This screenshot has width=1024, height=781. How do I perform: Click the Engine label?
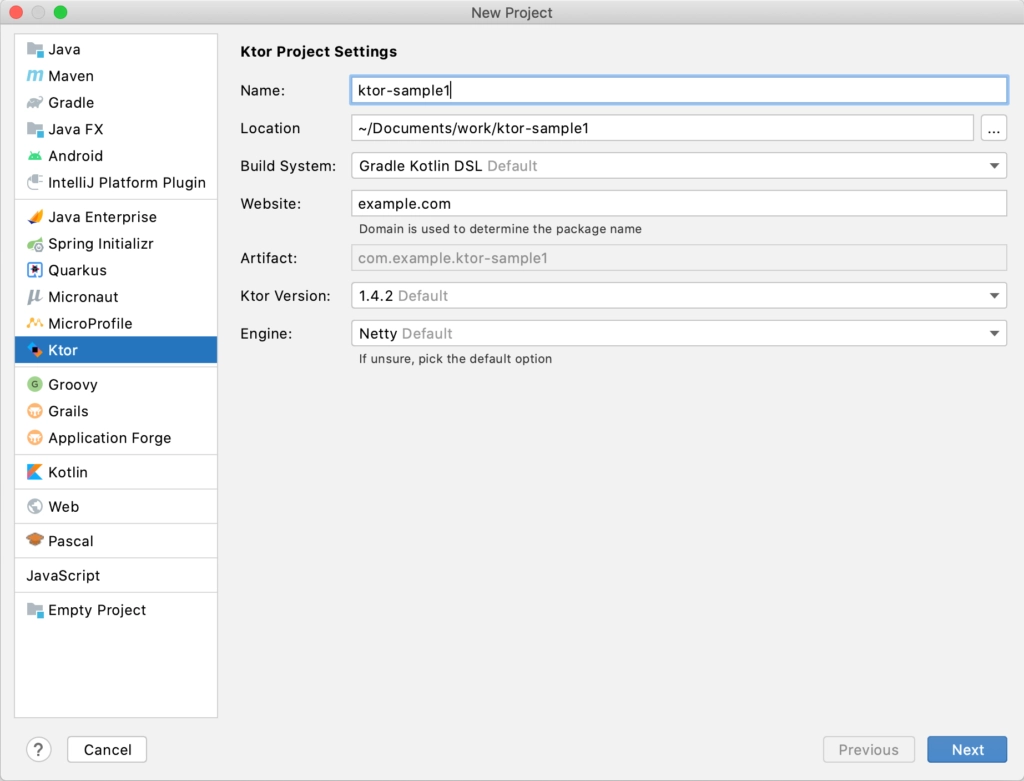coord(266,334)
